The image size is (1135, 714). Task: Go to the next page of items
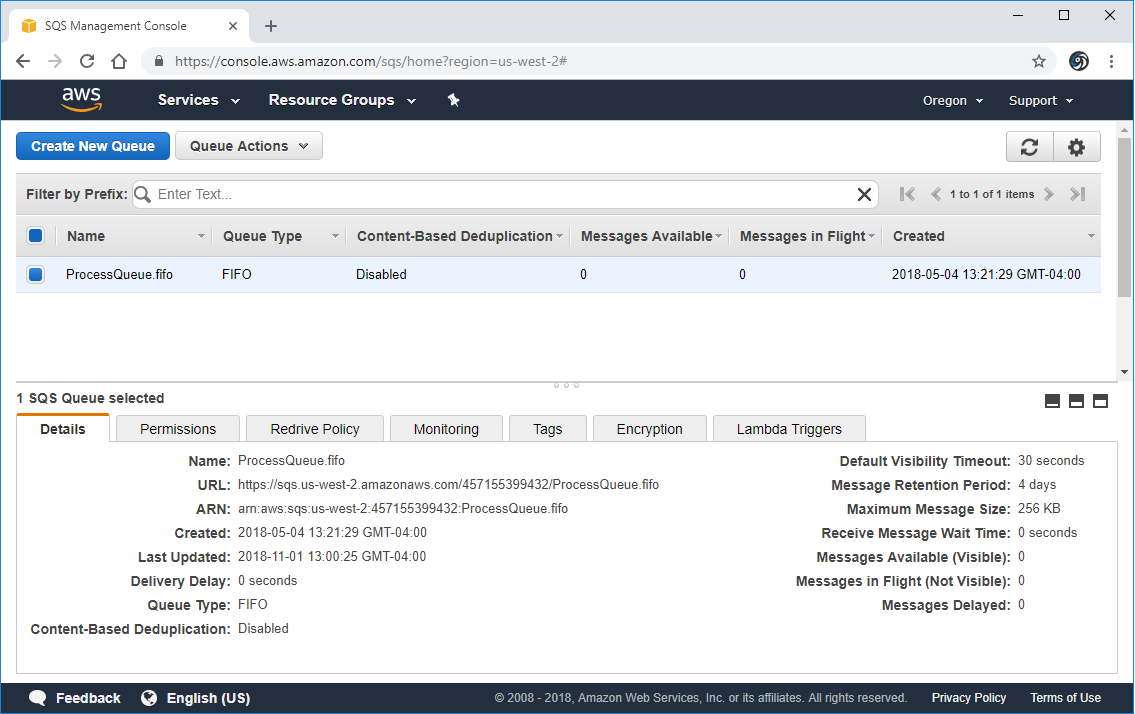(1049, 194)
